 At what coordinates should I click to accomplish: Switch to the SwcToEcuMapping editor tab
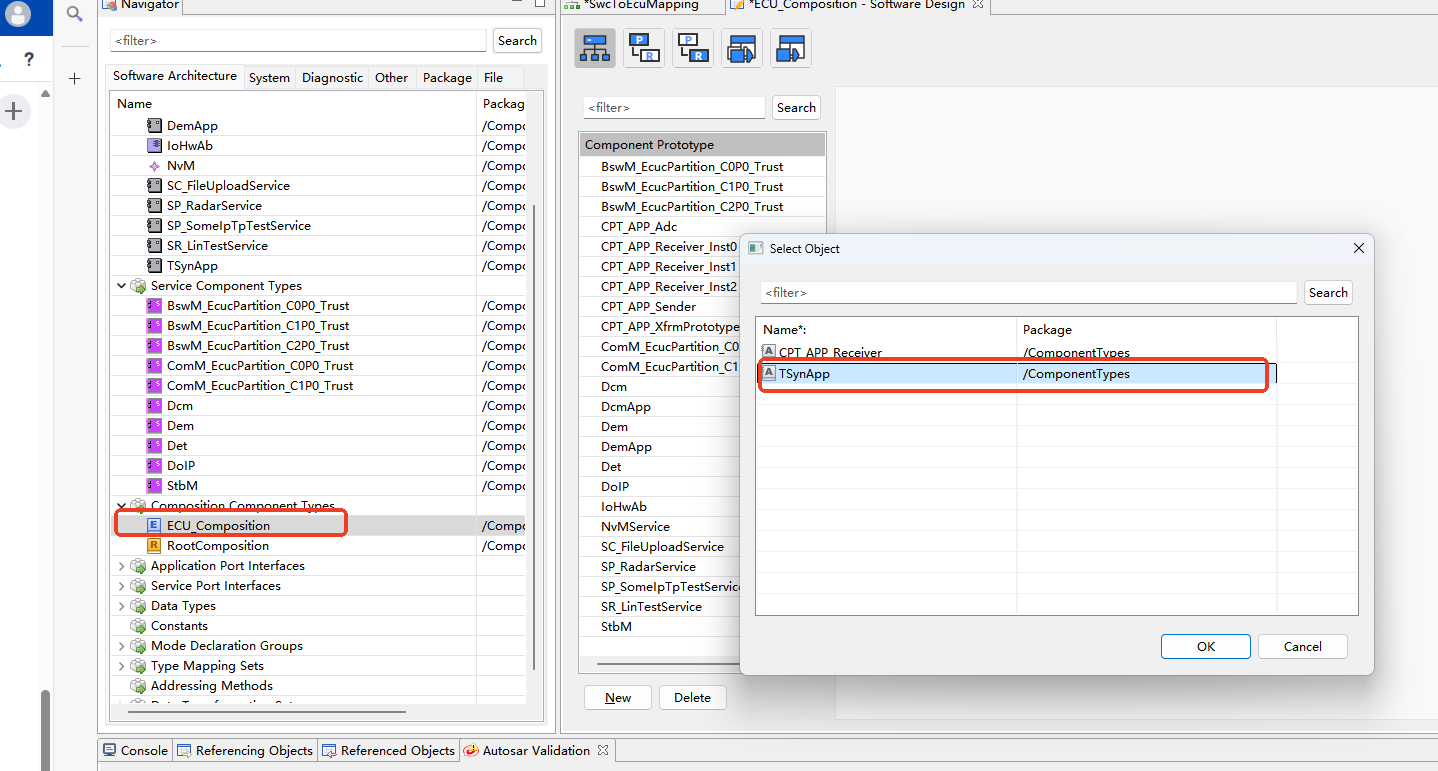641,5
